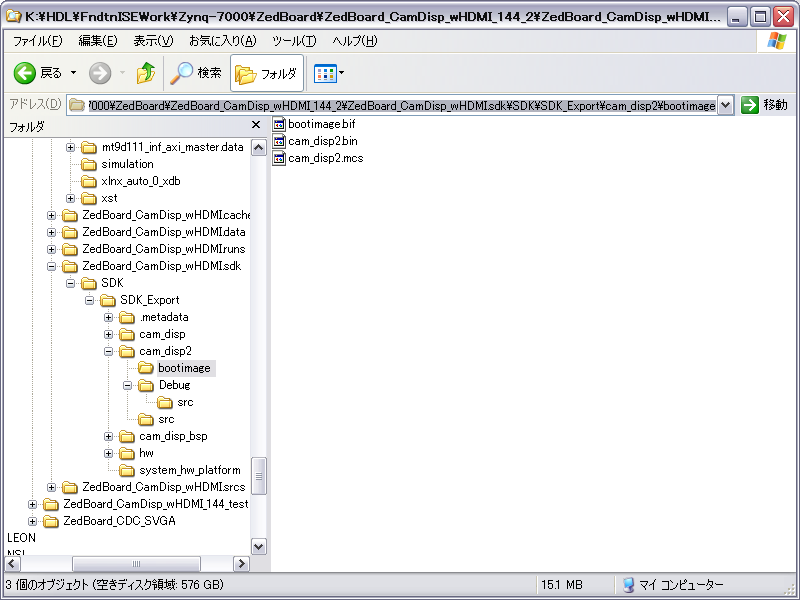Collapse ZedBoard_CamDisp_wHDMI.sdk node

(52, 266)
